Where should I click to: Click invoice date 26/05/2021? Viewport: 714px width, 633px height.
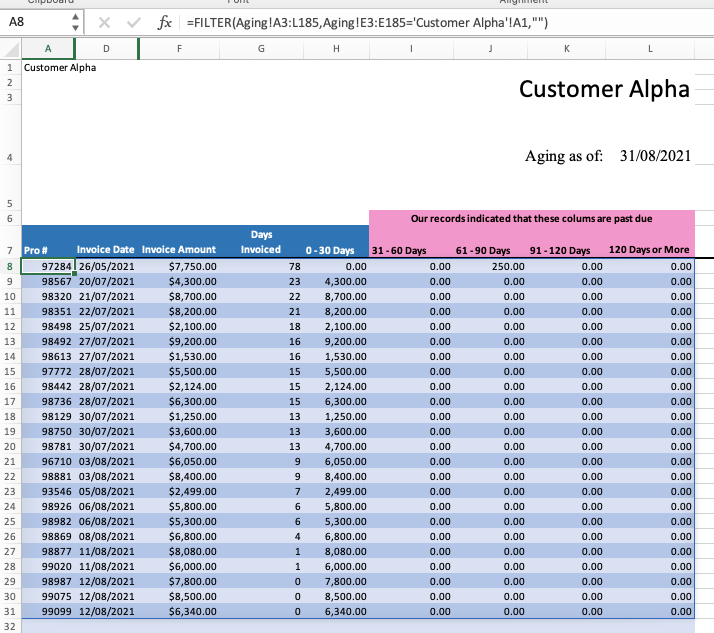pos(107,266)
